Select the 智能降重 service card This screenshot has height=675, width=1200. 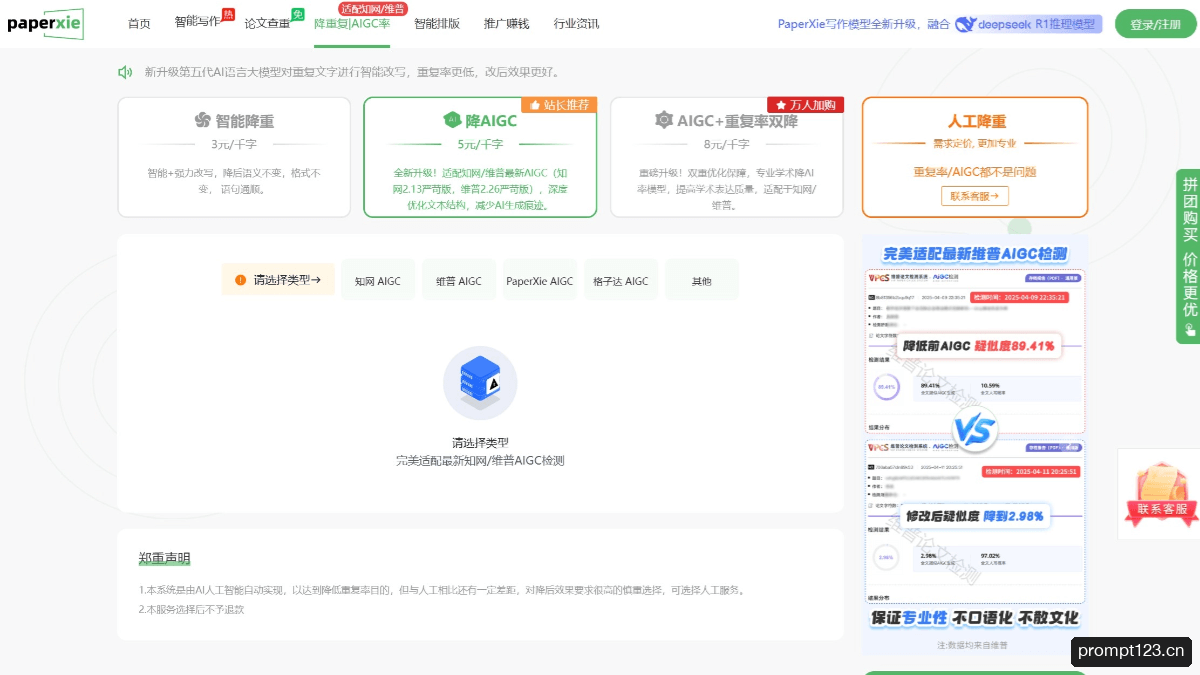(x=234, y=157)
